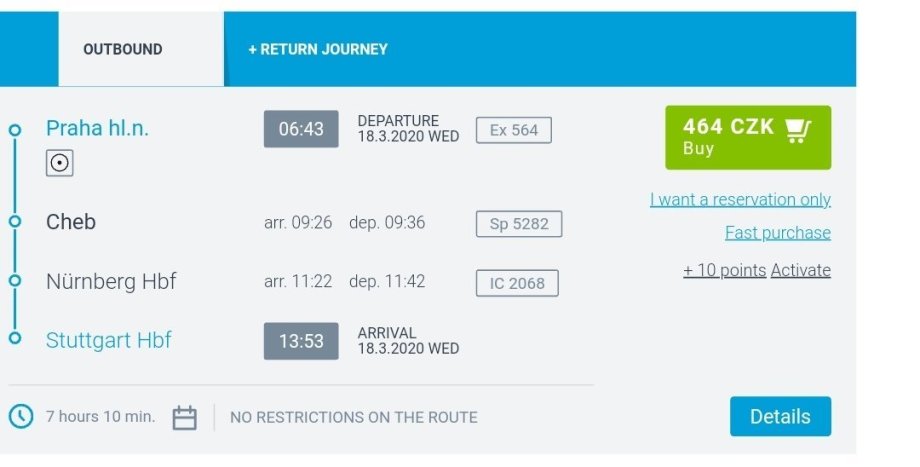Open the Stuttgart Hbf station link
Viewport: 920px width, 467px height.
[109, 340]
